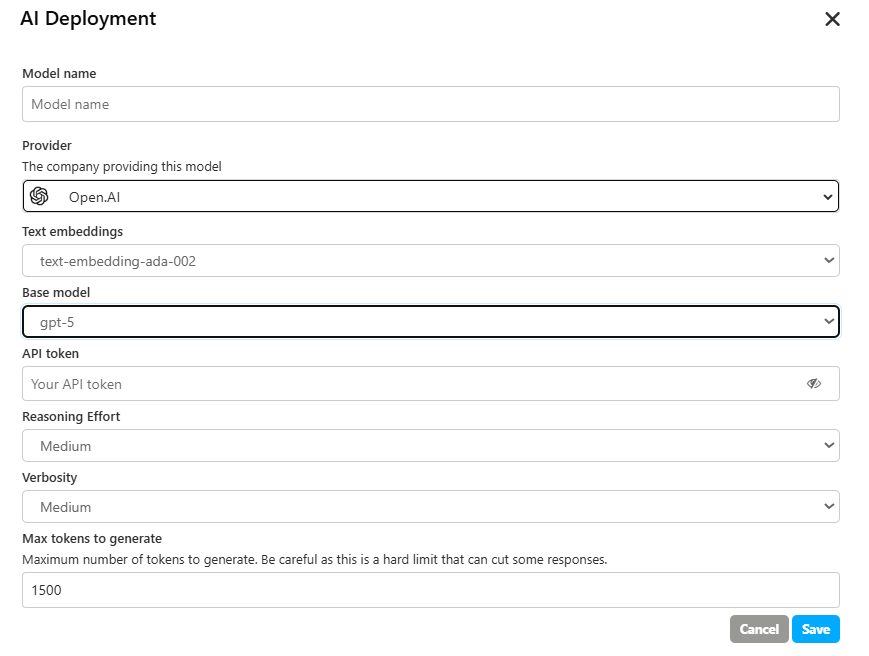Click the Provider label

(x=47, y=146)
